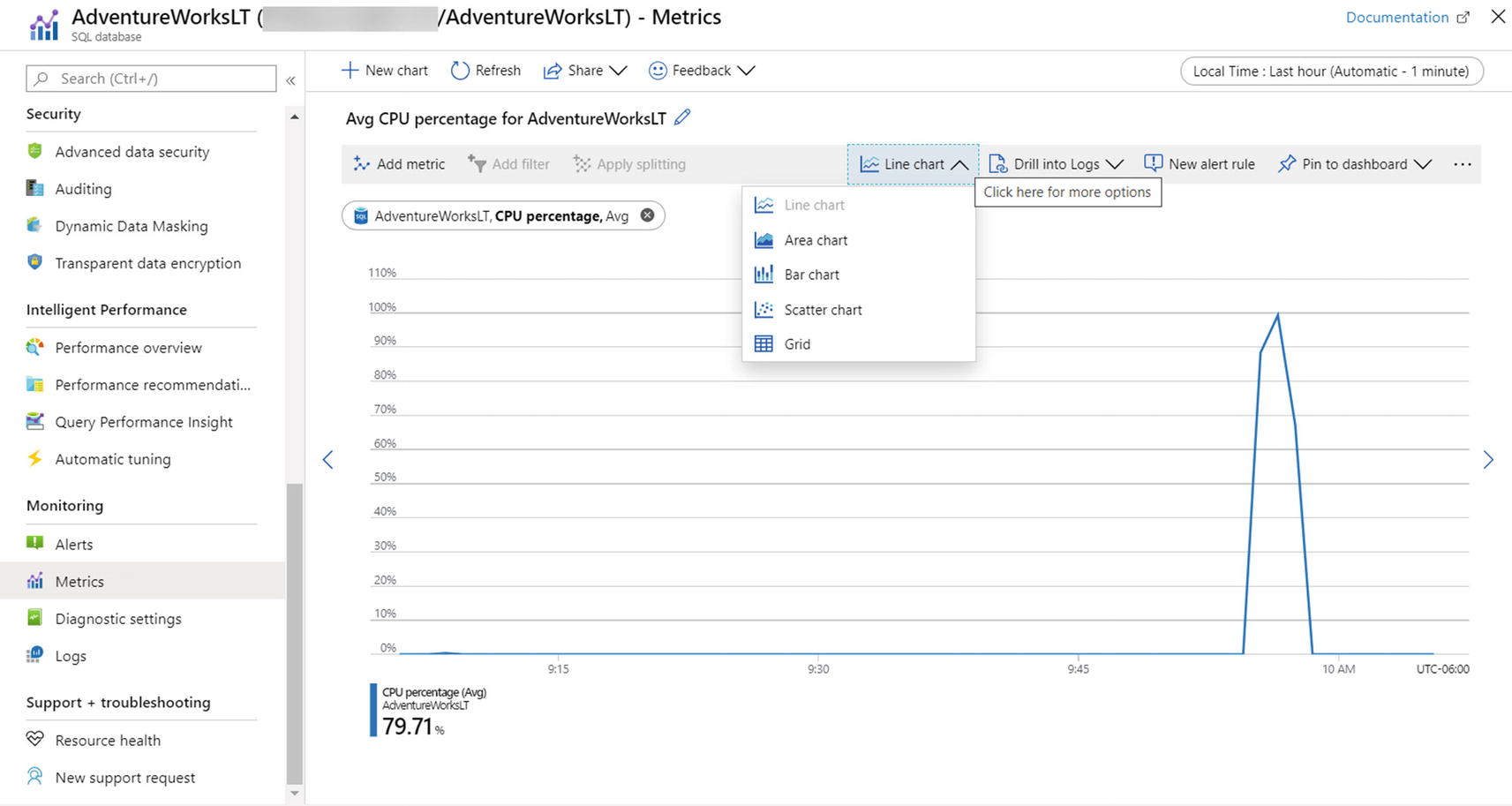
Task: Select Line chart menu entry
Action: click(859, 205)
